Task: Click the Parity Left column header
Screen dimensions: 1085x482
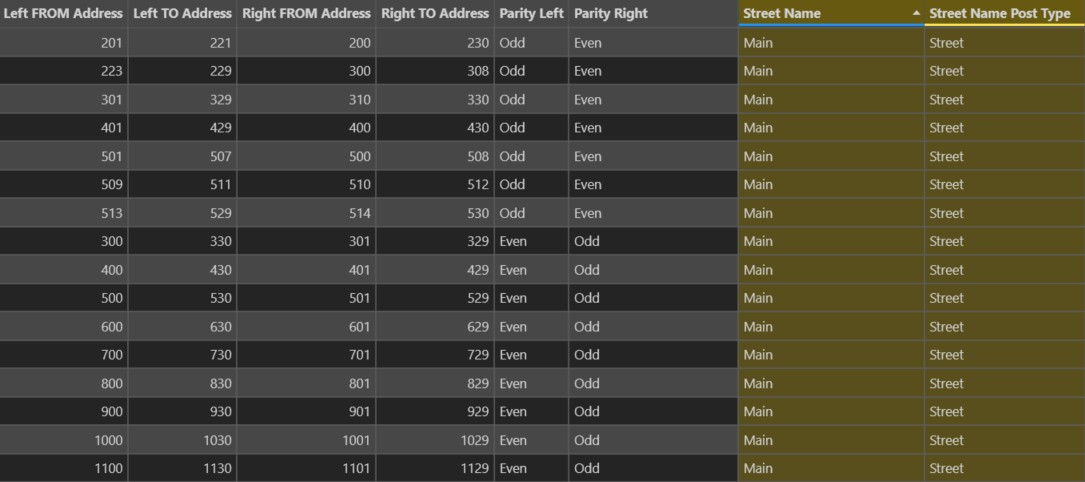Action: tap(531, 13)
